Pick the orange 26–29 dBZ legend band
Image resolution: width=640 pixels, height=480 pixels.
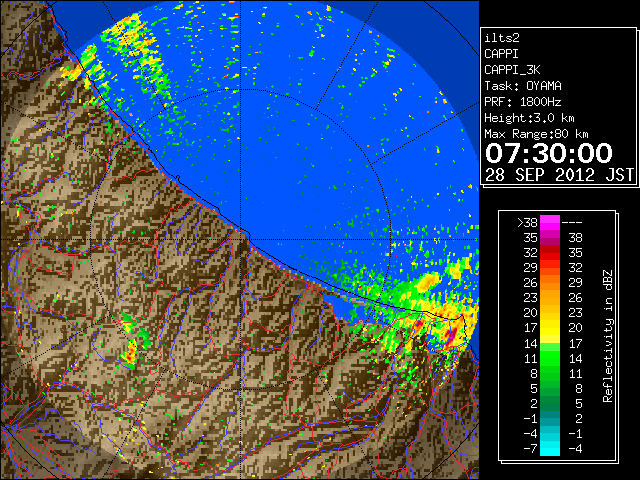(550, 283)
